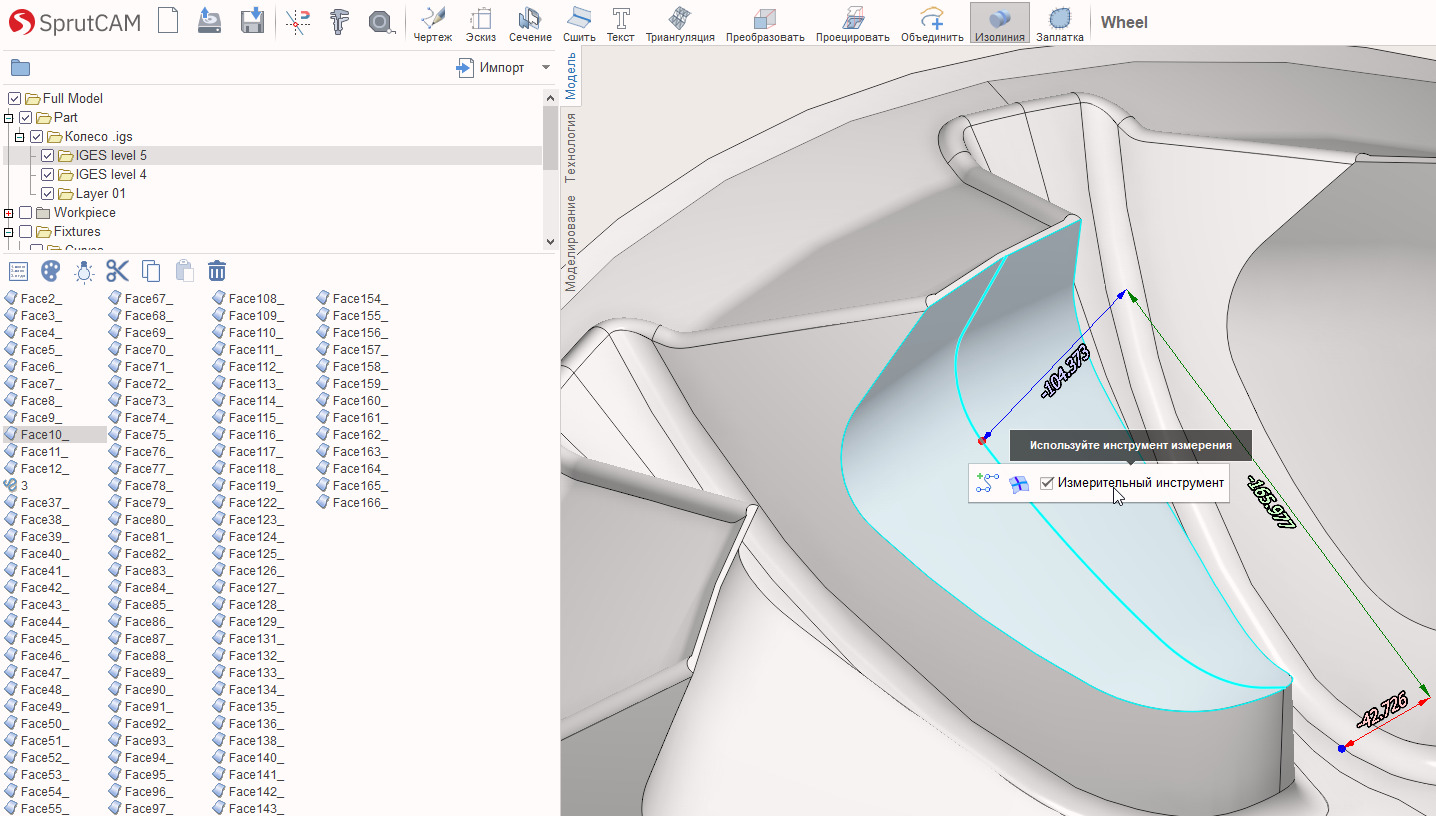
Task: Select Face166_ in the face list
Action: click(353, 503)
